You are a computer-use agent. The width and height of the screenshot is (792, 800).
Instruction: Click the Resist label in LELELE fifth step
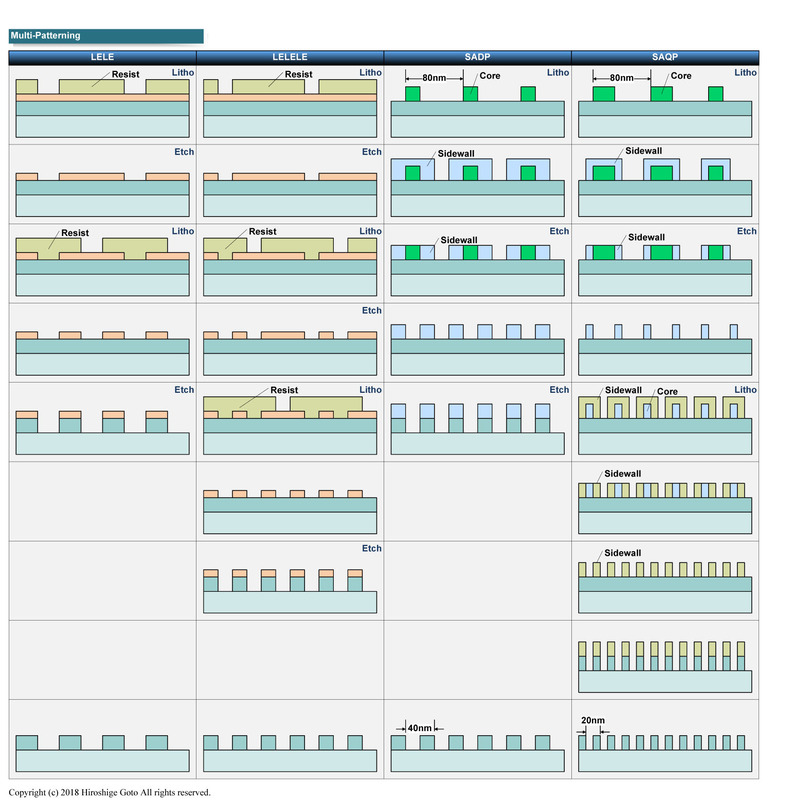point(284,390)
